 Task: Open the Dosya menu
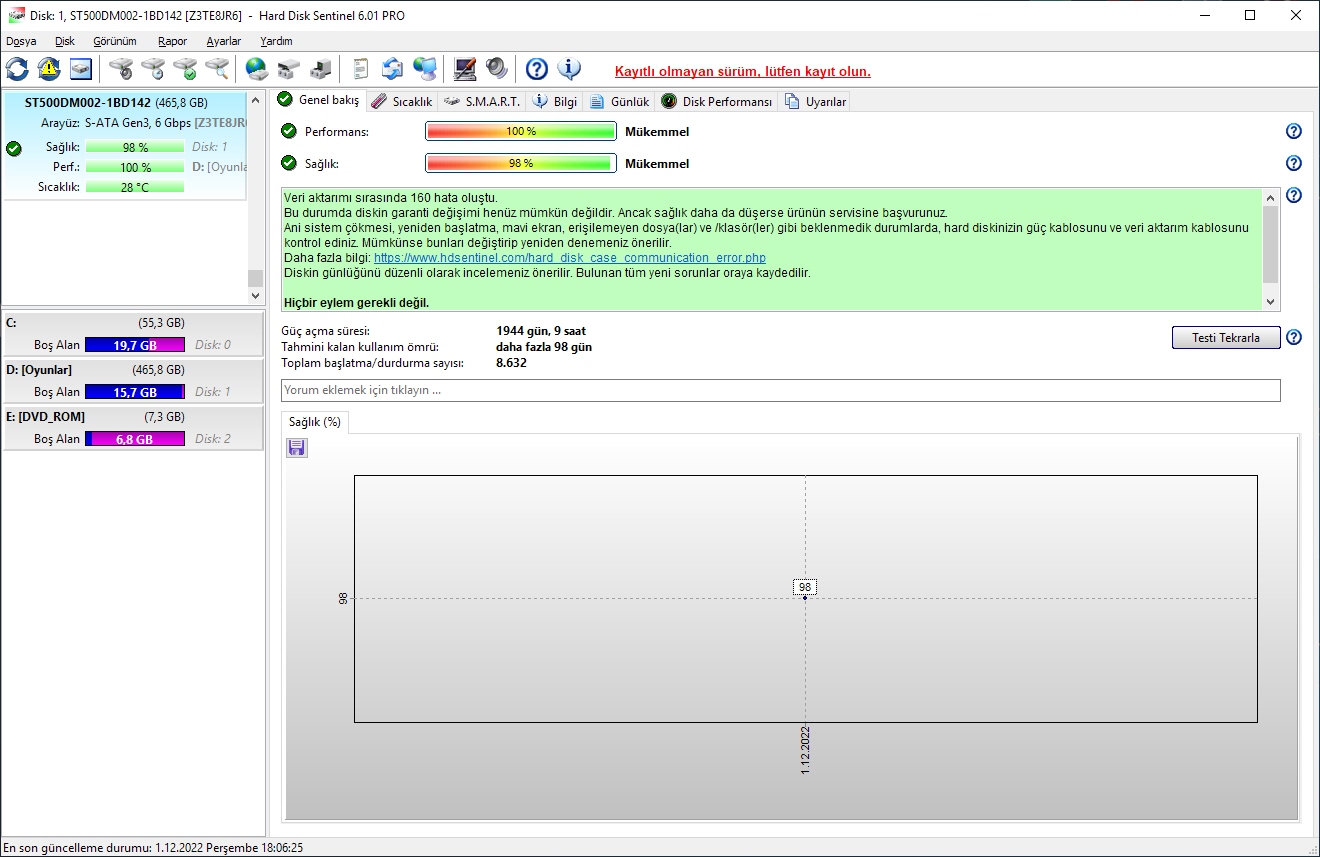tap(21, 41)
